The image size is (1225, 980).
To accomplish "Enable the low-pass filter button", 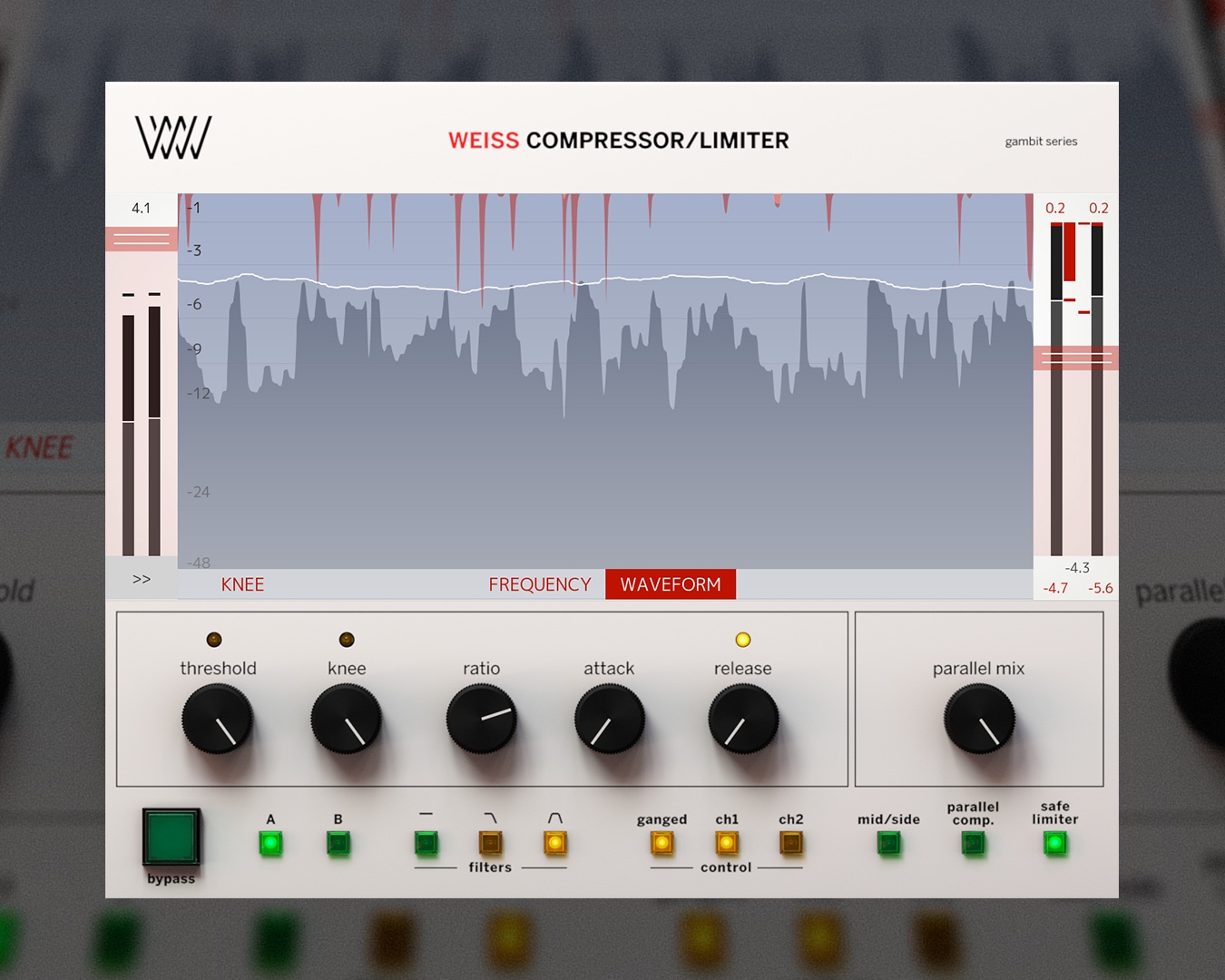I will coord(490,844).
